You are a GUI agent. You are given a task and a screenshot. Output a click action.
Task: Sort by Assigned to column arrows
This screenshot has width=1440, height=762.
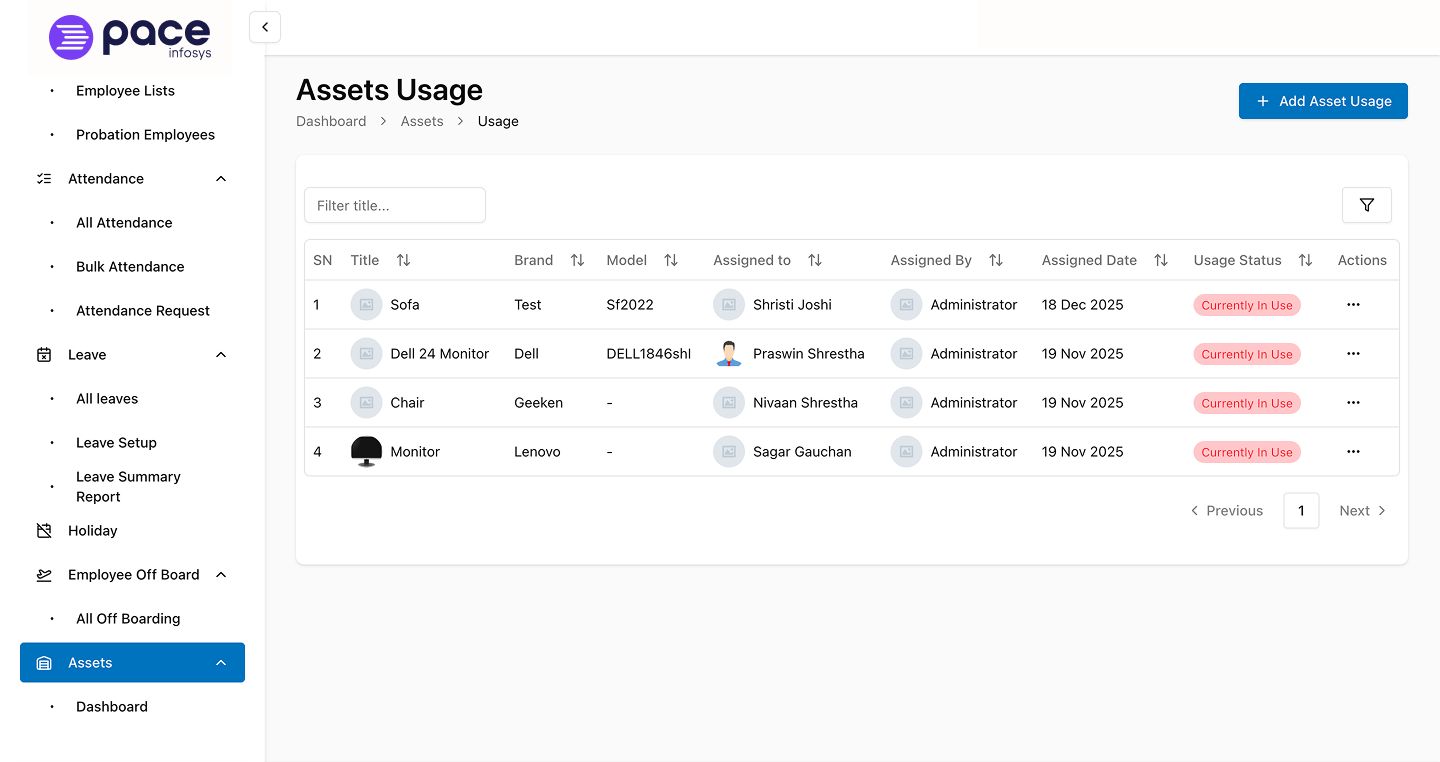click(815, 260)
